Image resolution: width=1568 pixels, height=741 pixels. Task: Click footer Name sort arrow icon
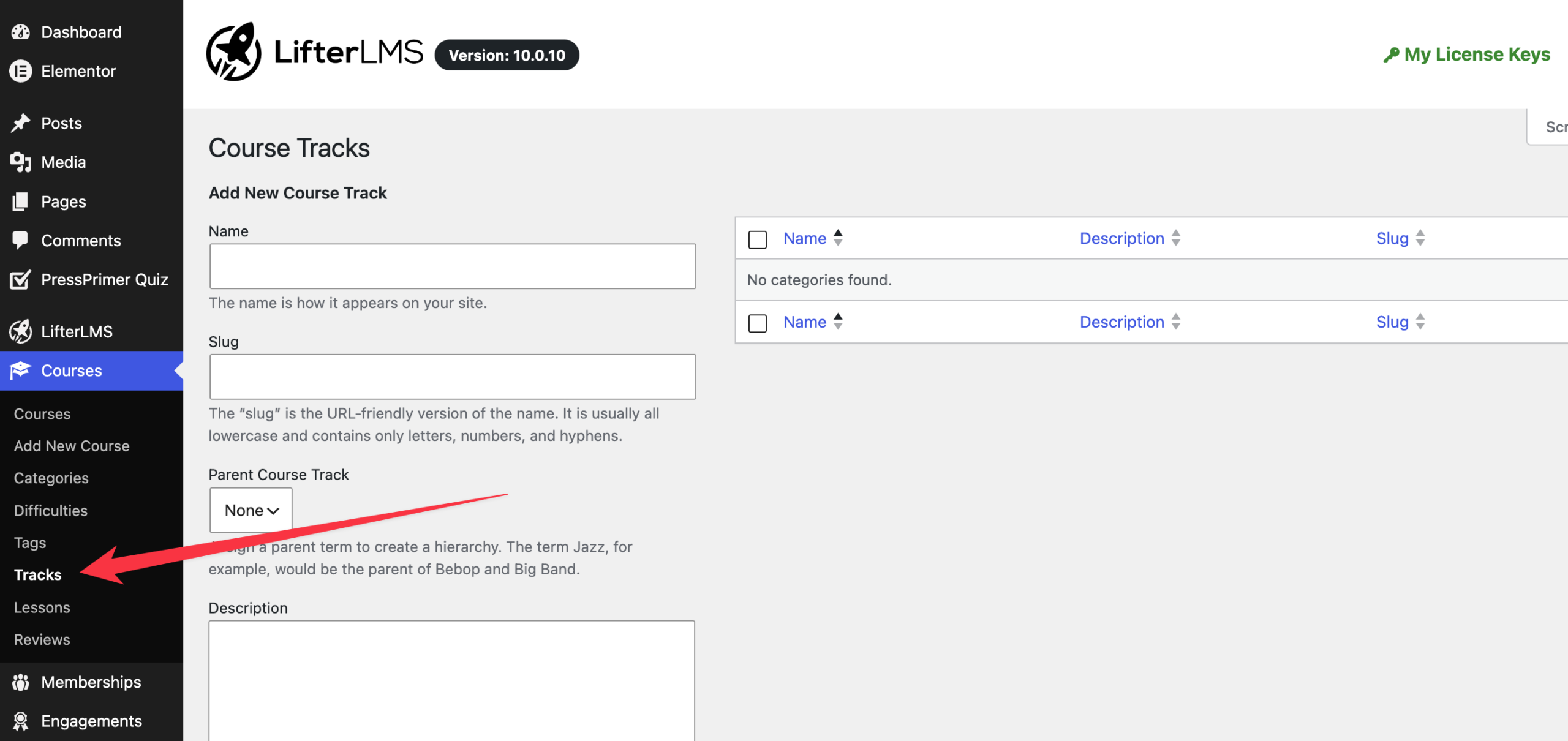pyautogui.click(x=838, y=322)
